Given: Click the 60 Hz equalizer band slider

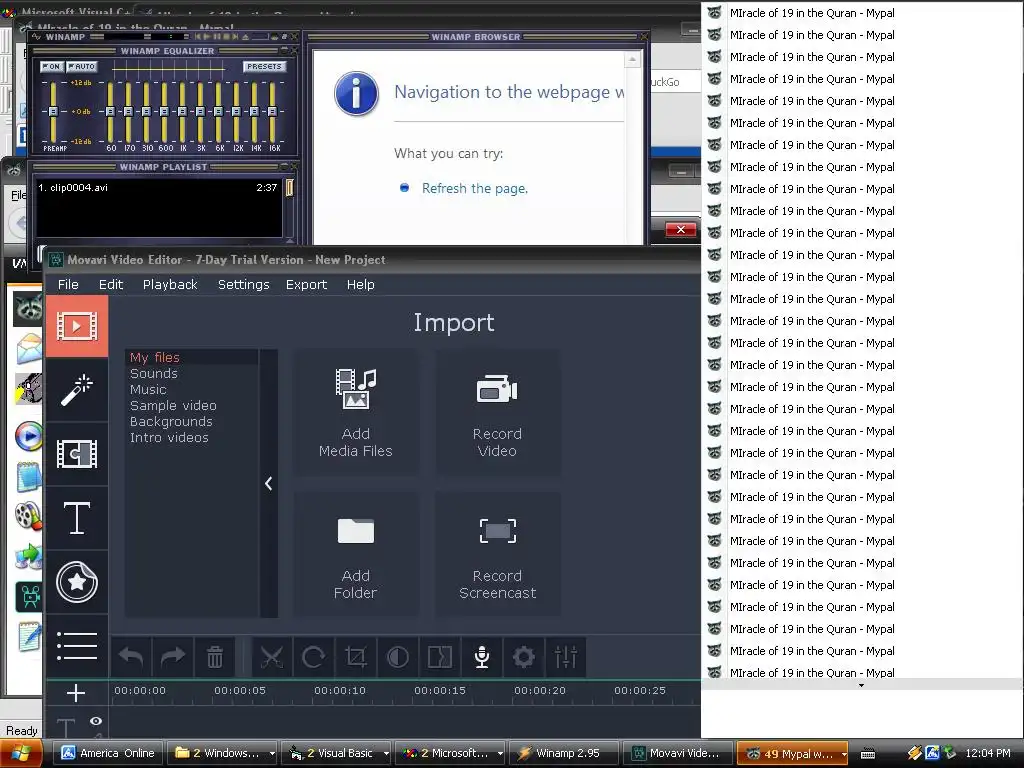Looking at the screenshot, I should tap(110, 112).
